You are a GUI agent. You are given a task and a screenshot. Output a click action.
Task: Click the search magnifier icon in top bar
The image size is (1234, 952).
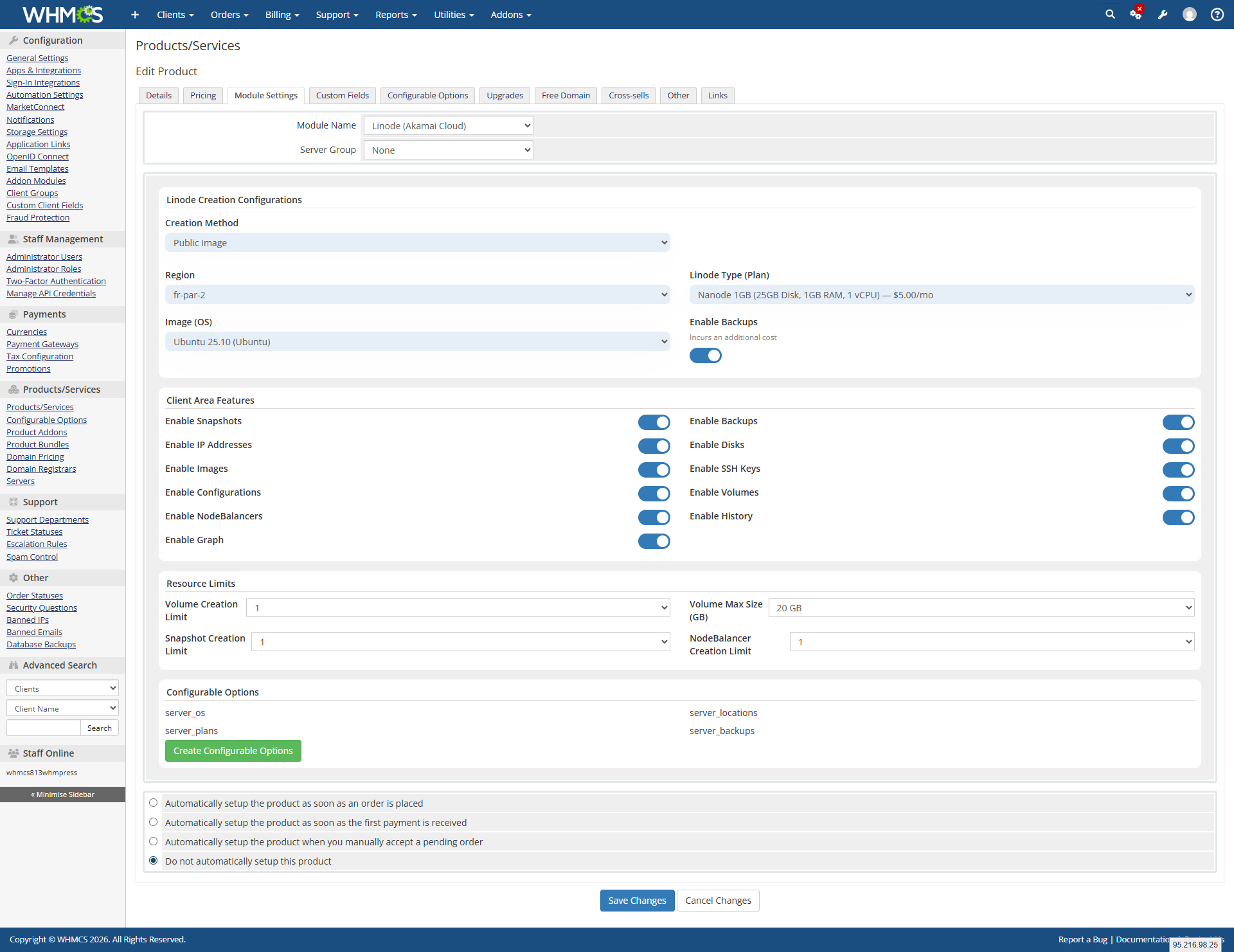[x=1110, y=14]
